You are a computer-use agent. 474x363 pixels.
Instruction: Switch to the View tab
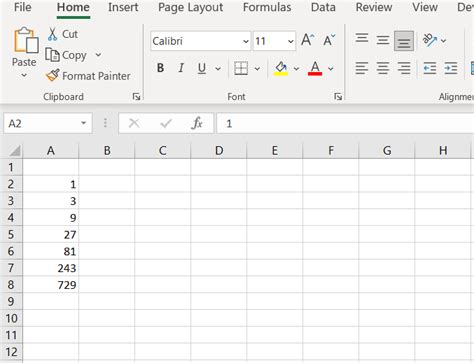pyautogui.click(x=425, y=7)
